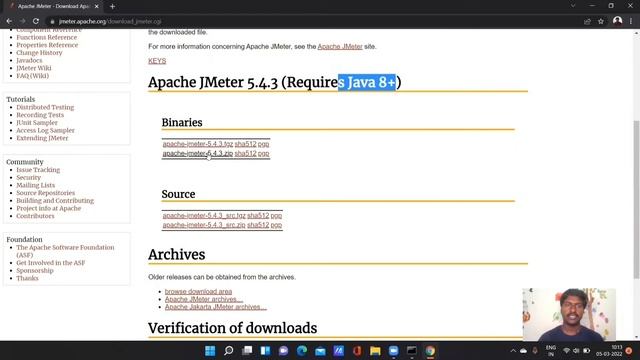Switch to Zoom app on taskbar

click(393, 351)
